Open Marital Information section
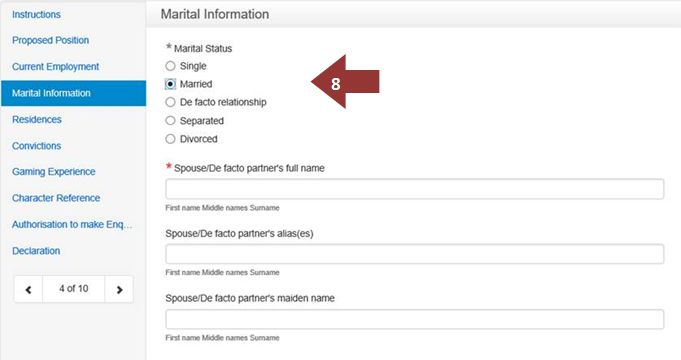This screenshot has width=681, height=360. point(73,93)
